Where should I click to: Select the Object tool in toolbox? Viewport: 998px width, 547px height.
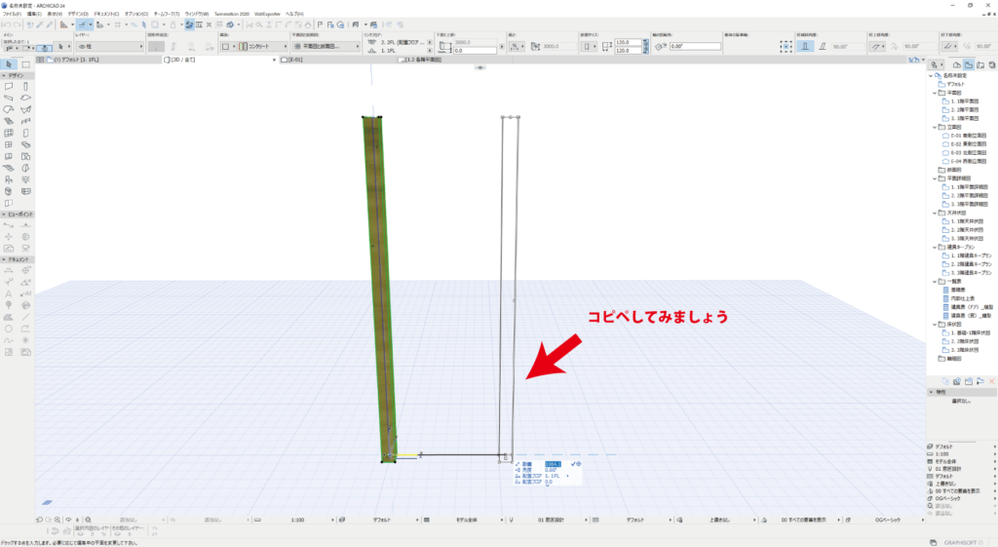[9, 180]
